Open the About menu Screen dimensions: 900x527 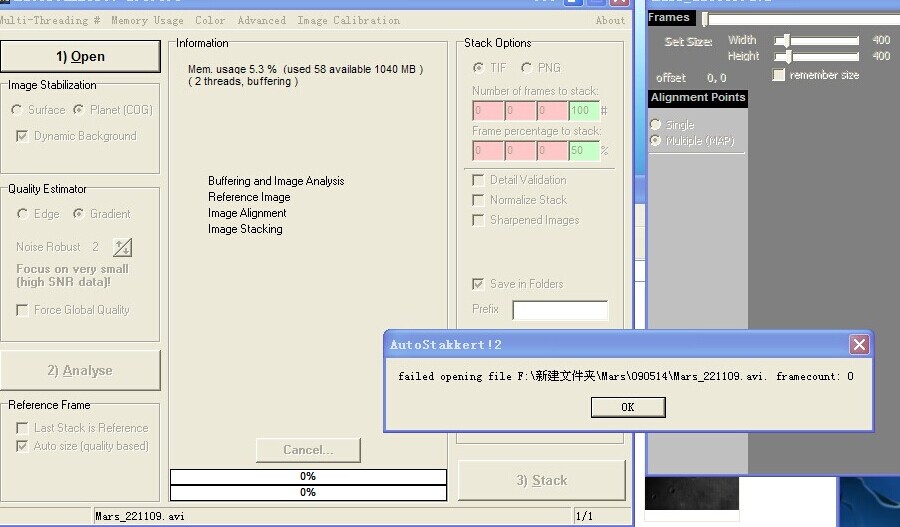tap(610, 20)
